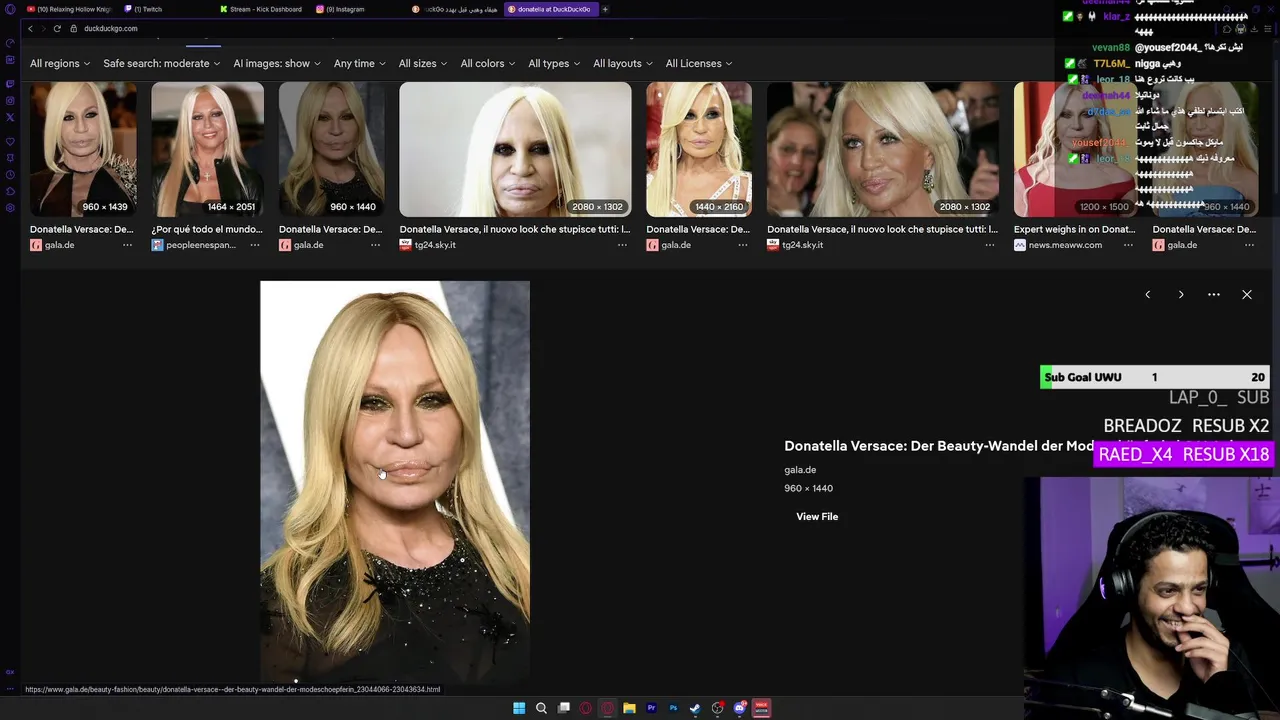
Task: Click the large preview image
Action: click(395, 482)
